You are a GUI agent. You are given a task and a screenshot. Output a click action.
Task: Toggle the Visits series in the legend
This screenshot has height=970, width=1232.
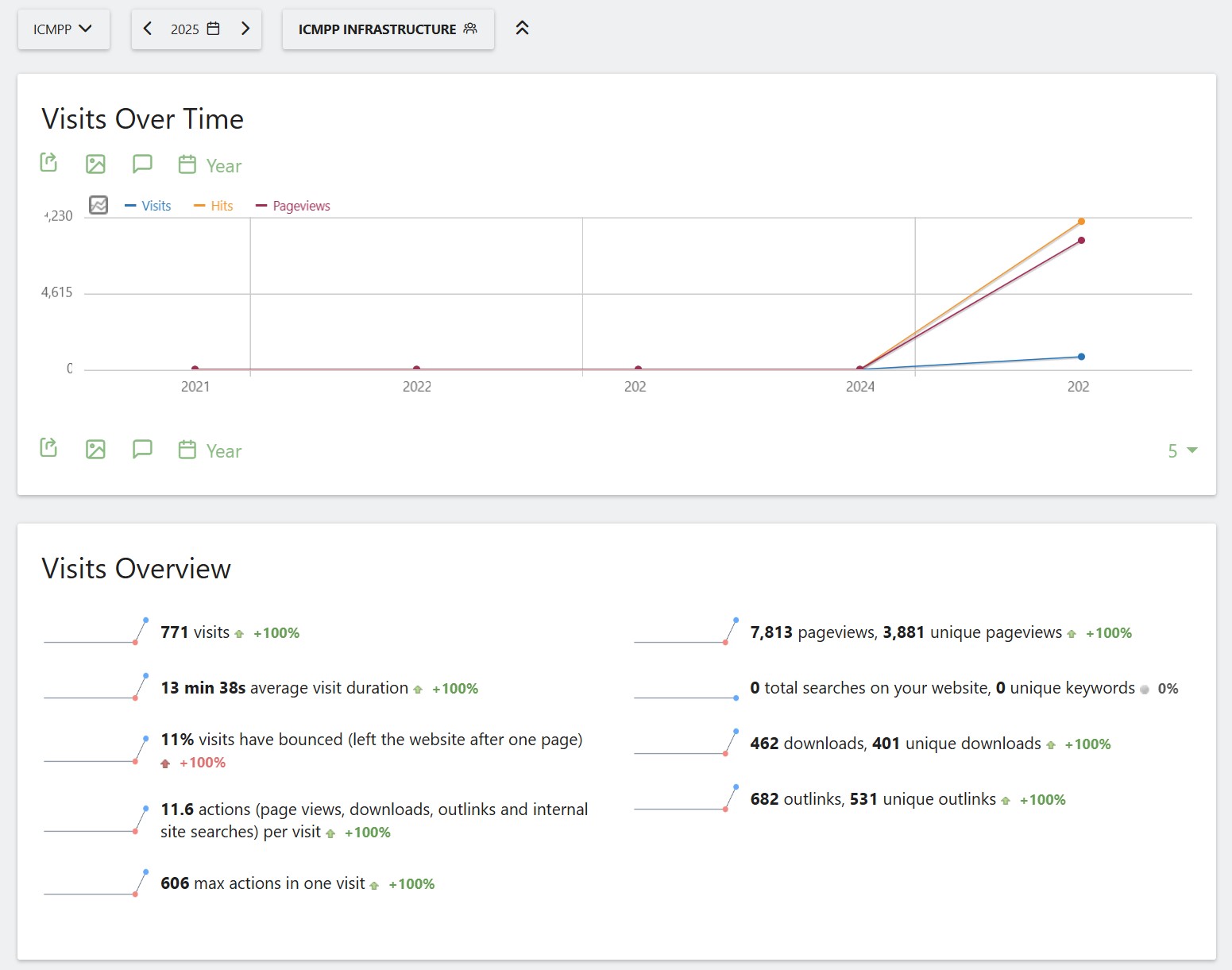pos(149,206)
